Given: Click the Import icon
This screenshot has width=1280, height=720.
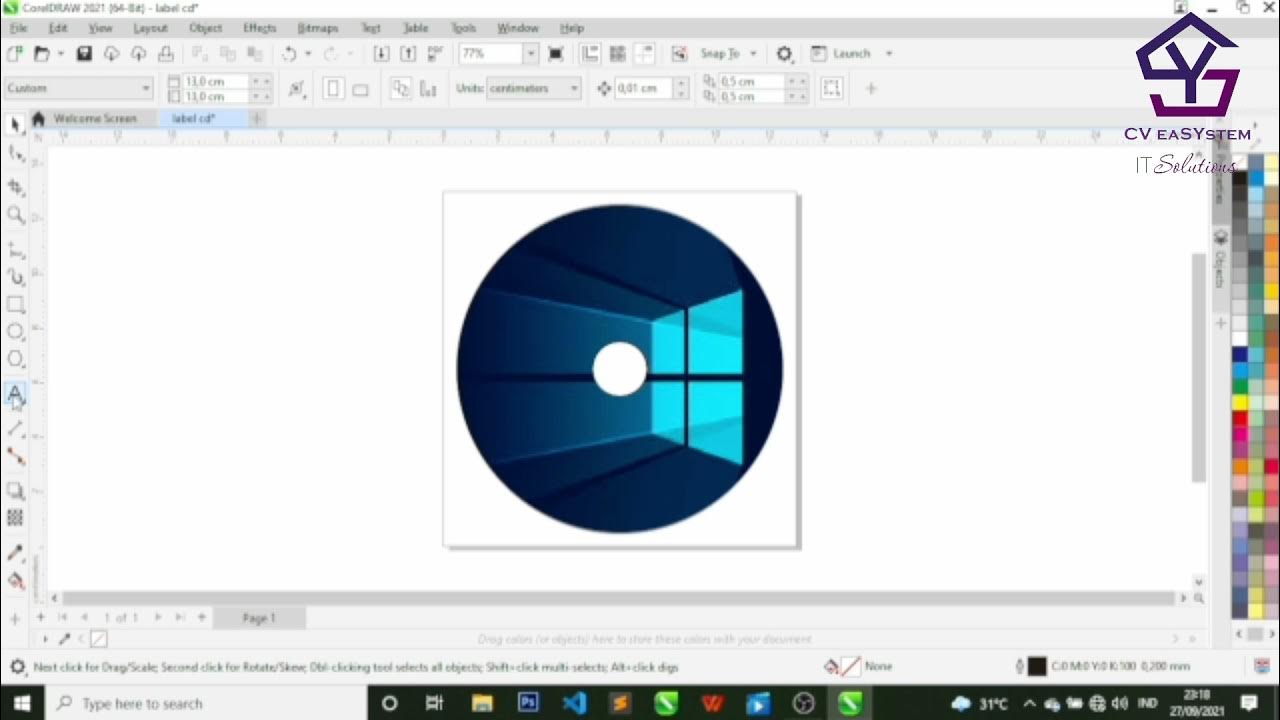Looking at the screenshot, I should click(381, 53).
